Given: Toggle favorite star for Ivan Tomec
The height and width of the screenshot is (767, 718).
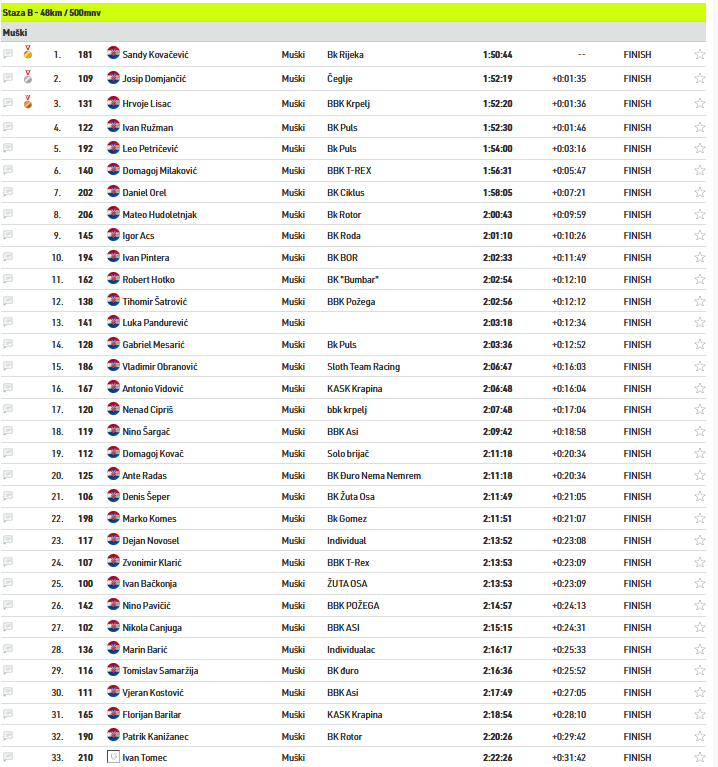Looking at the screenshot, I should pyautogui.click(x=700, y=758).
